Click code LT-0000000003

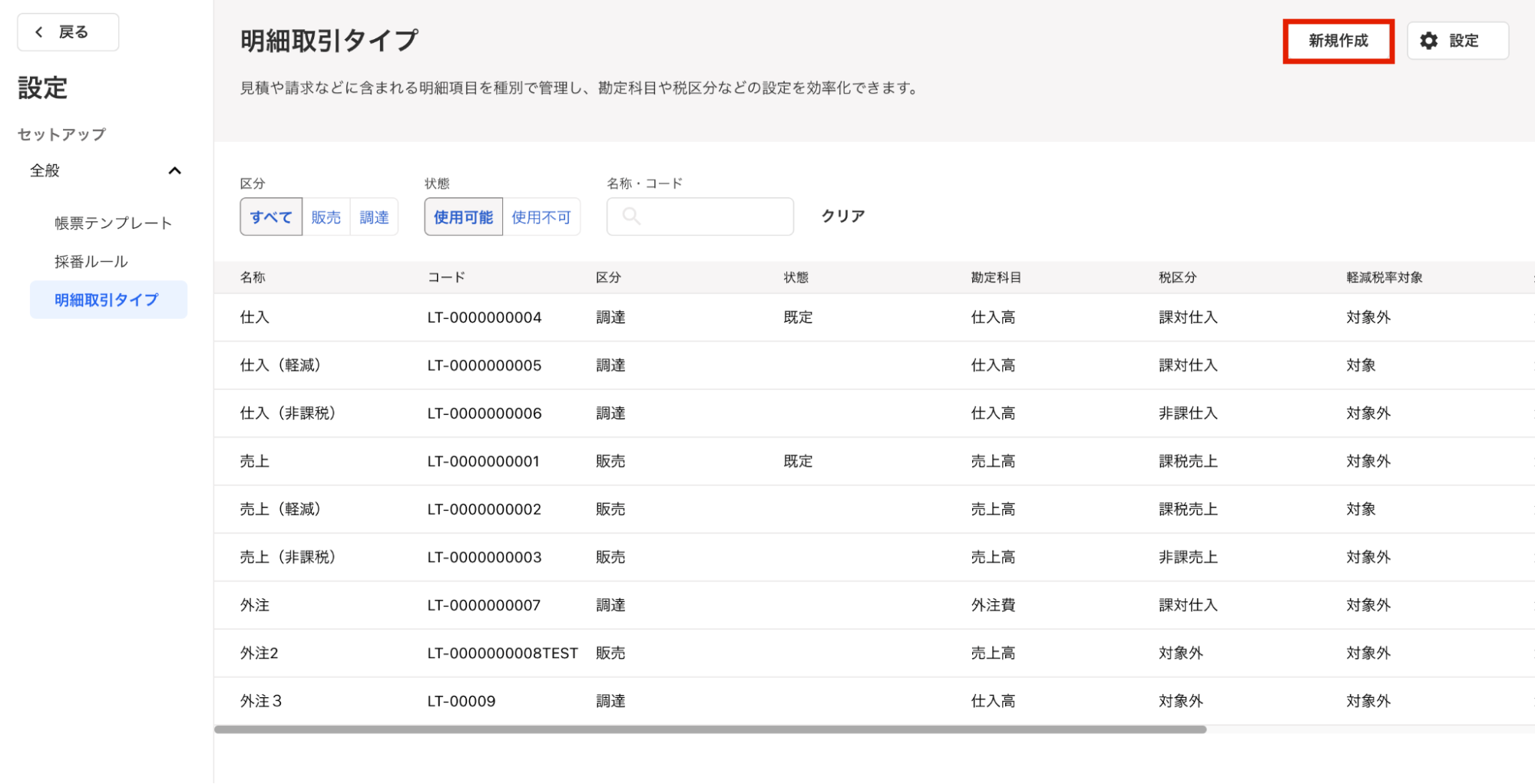(485, 557)
